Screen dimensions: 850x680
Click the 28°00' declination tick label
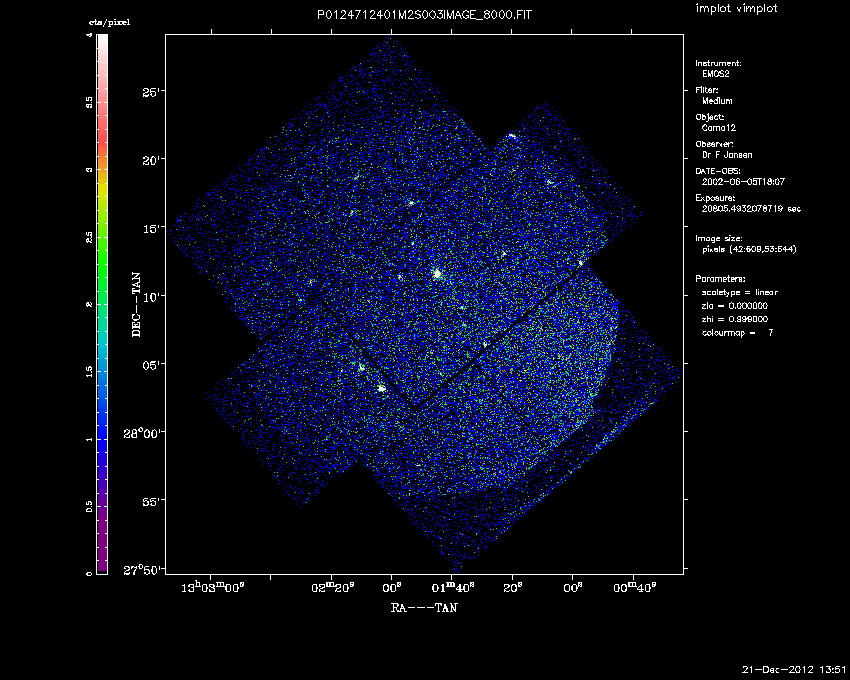143,433
